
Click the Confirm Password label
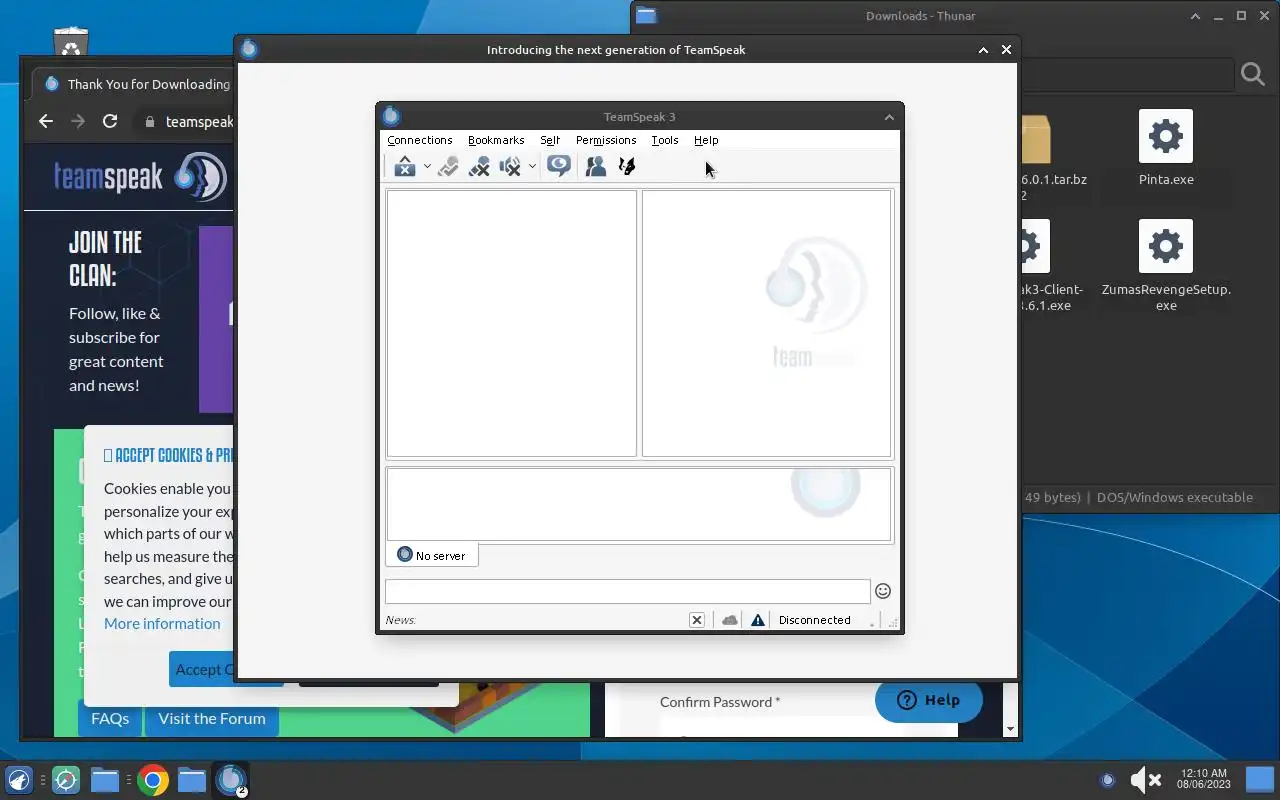[x=720, y=702]
